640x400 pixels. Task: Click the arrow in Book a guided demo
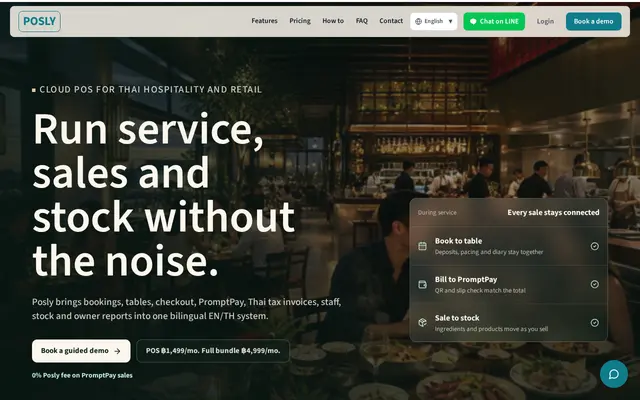coord(118,351)
